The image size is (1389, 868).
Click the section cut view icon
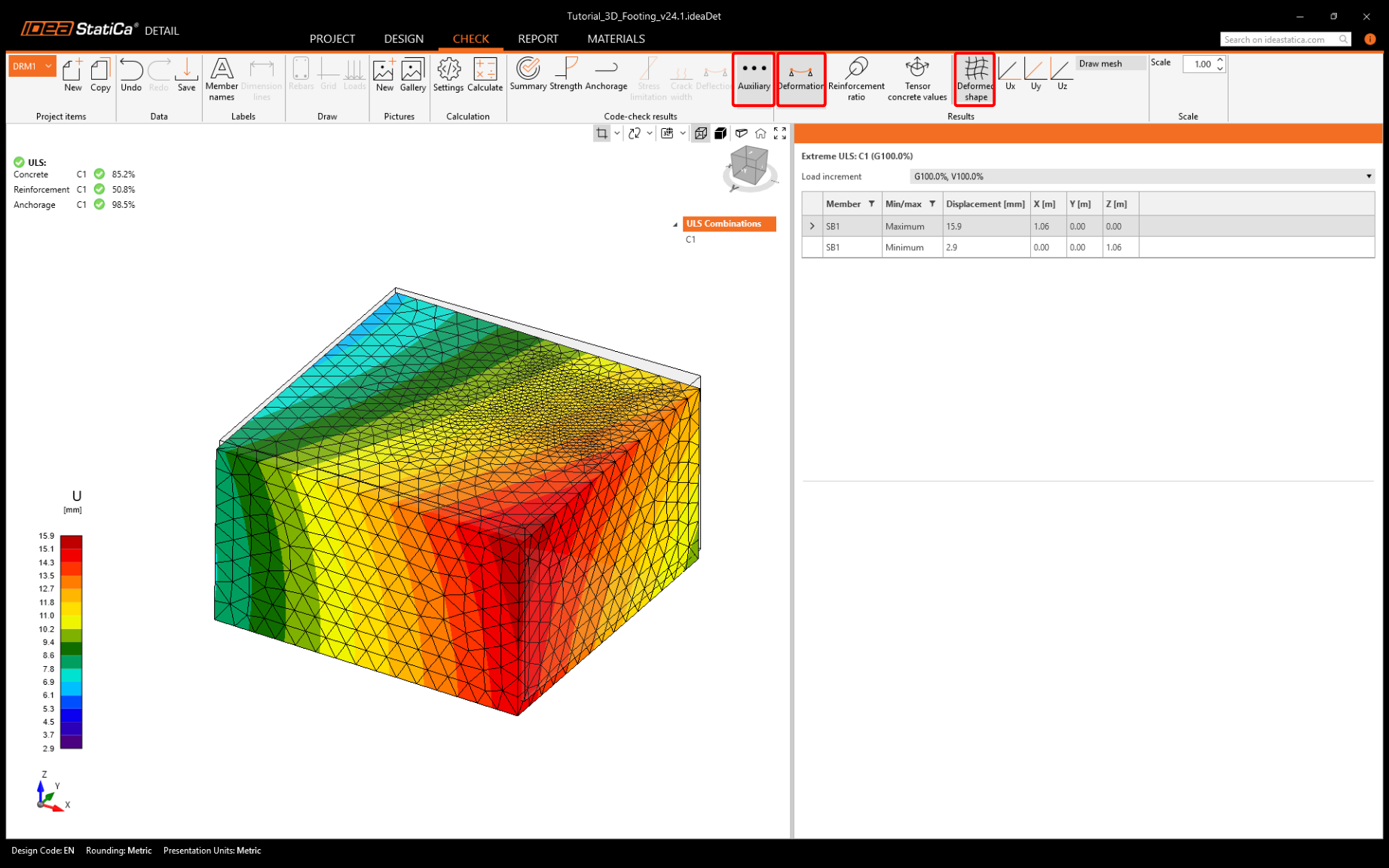tap(742, 133)
